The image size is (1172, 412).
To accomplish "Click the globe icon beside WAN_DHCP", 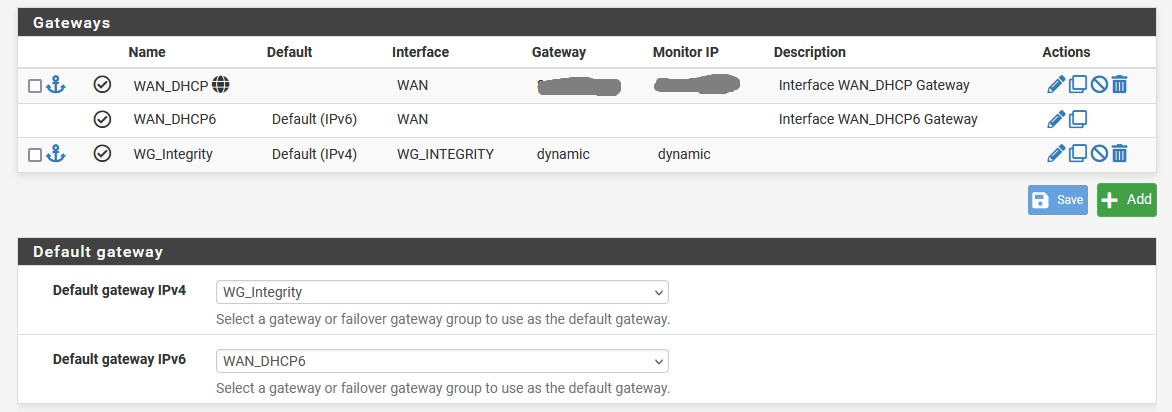I will tap(221, 85).
